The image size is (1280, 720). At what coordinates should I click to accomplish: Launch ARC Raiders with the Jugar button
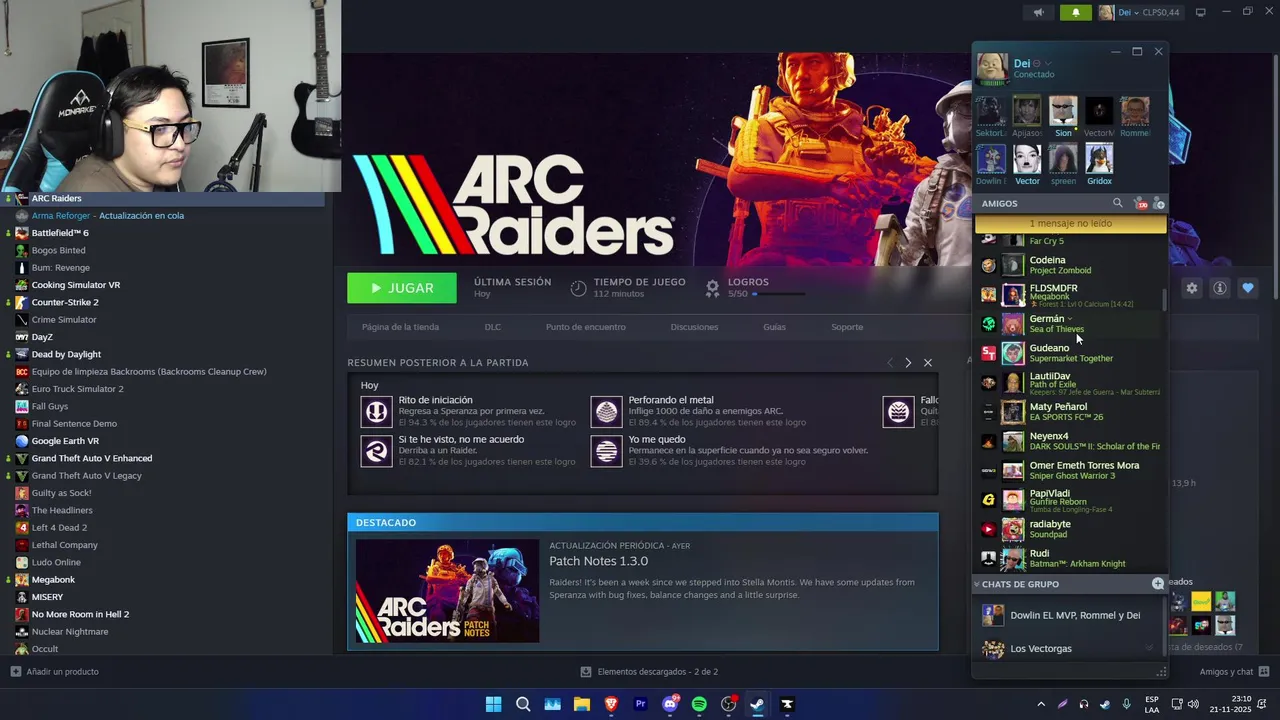pyautogui.click(x=402, y=288)
